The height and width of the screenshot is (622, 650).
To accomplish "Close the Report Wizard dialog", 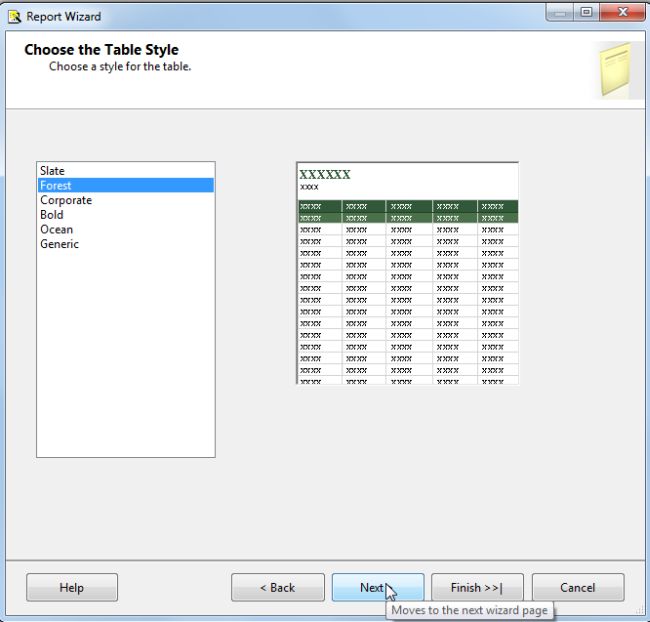I will [622, 12].
